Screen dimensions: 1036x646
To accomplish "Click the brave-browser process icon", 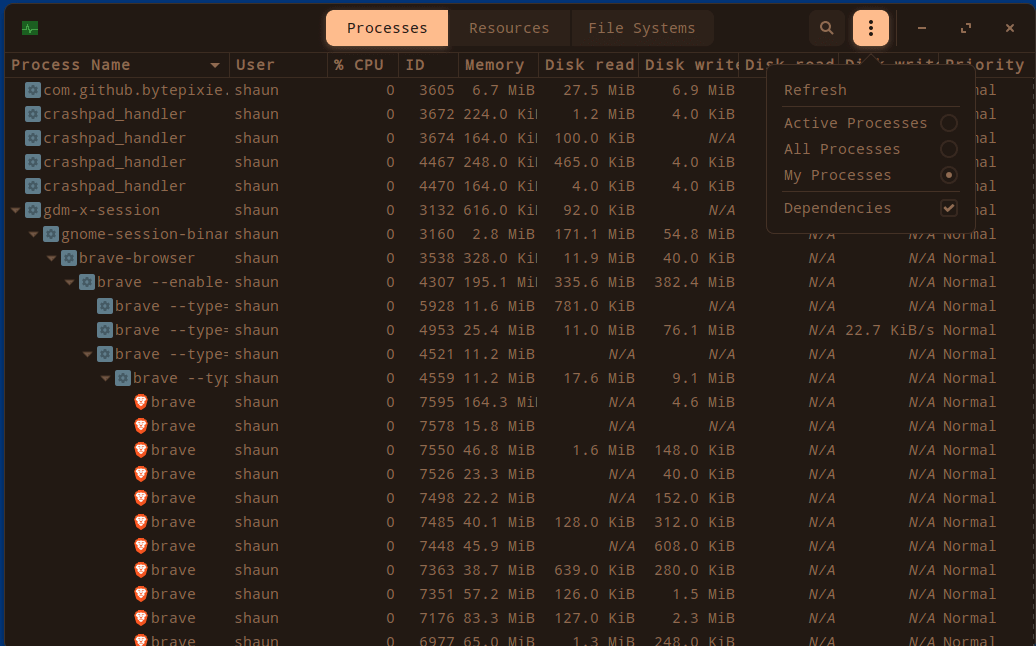I will (69, 258).
